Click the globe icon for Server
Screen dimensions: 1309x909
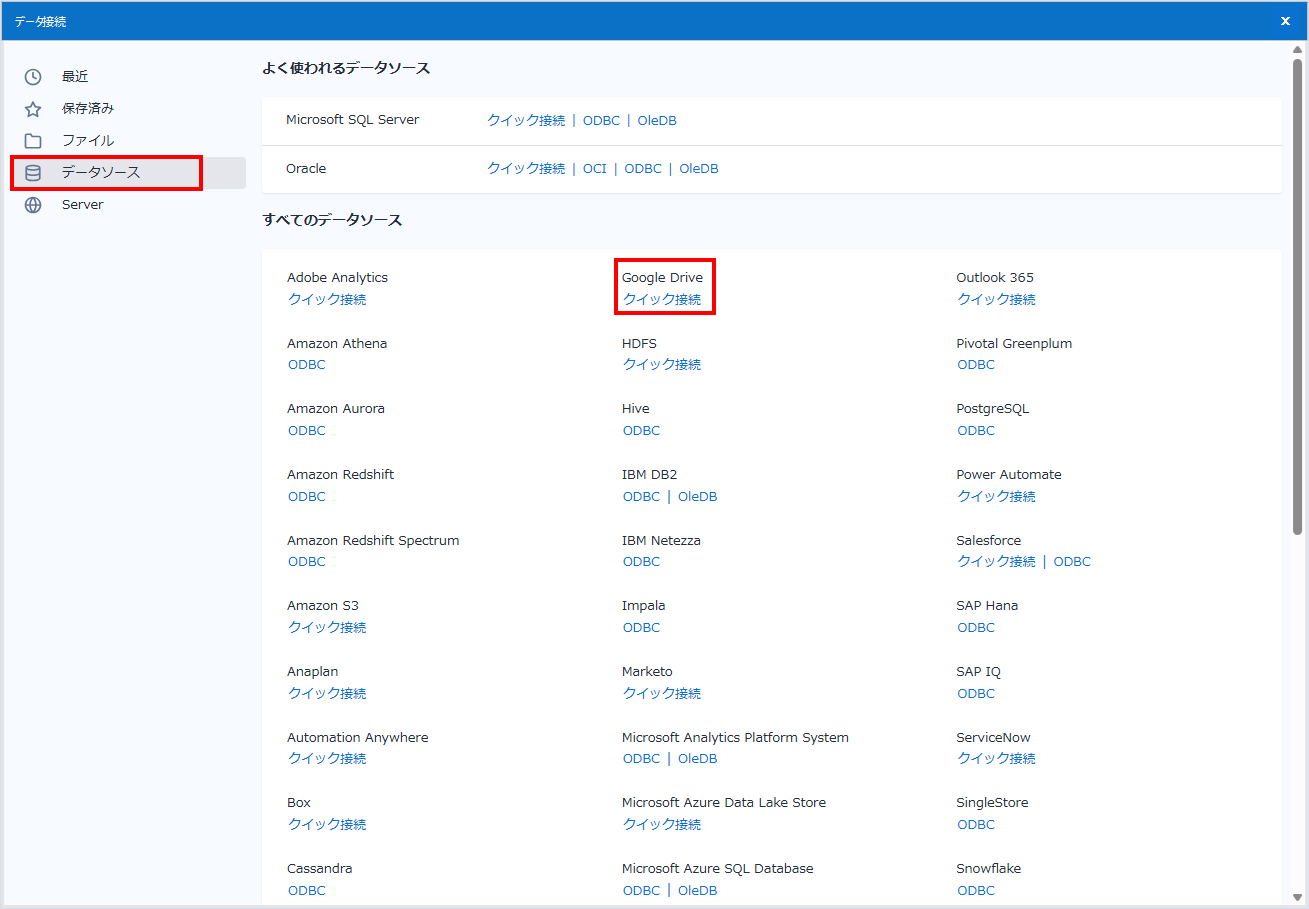point(33,205)
